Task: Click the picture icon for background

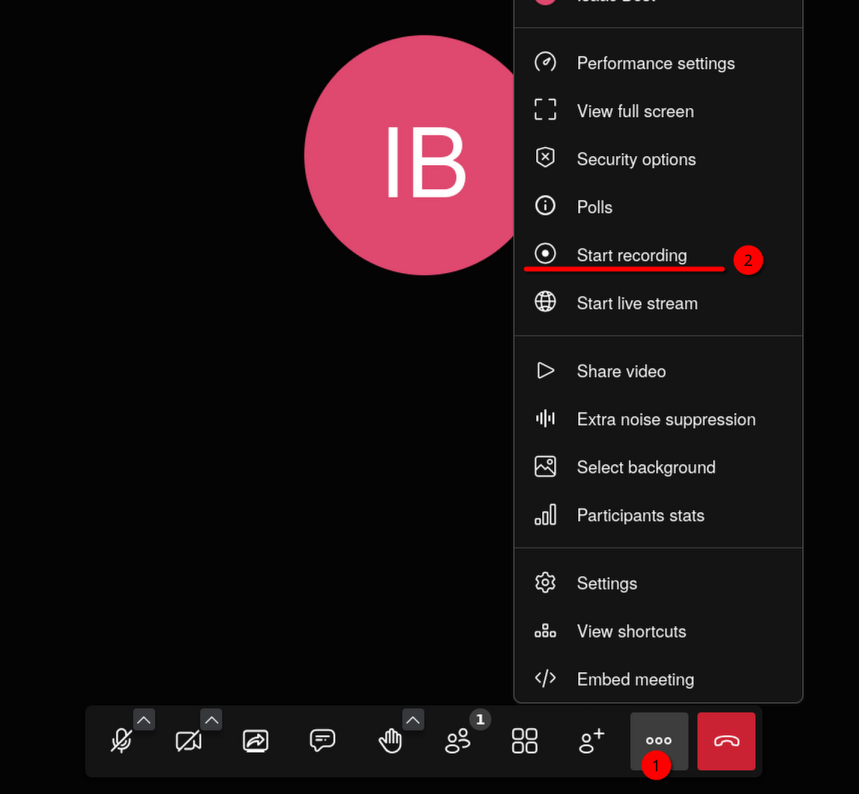Action: point(545,466)
